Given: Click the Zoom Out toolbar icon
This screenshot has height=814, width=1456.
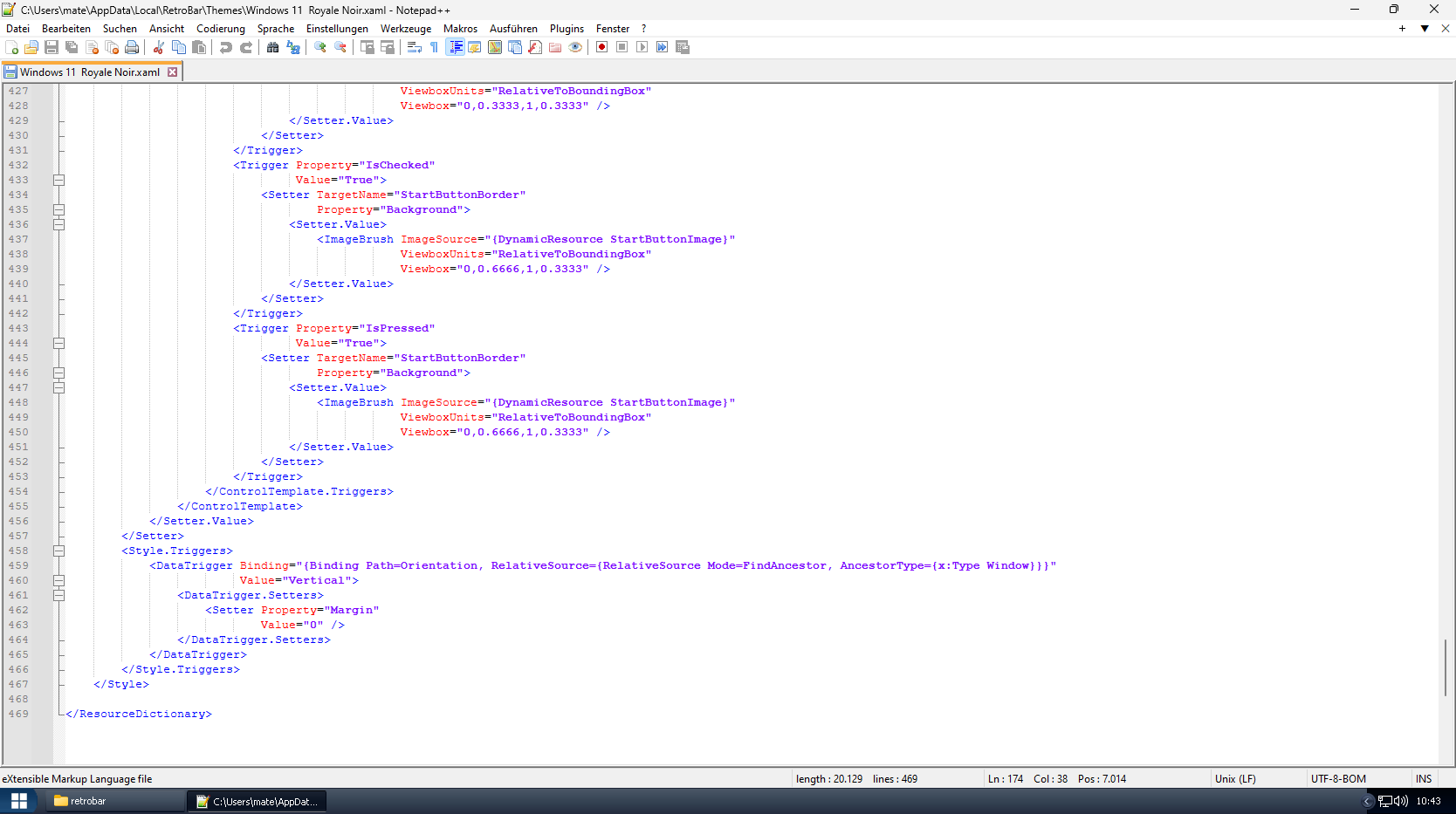Looking at the screenshot, I should pyautogui.click(x=340, y=47).
